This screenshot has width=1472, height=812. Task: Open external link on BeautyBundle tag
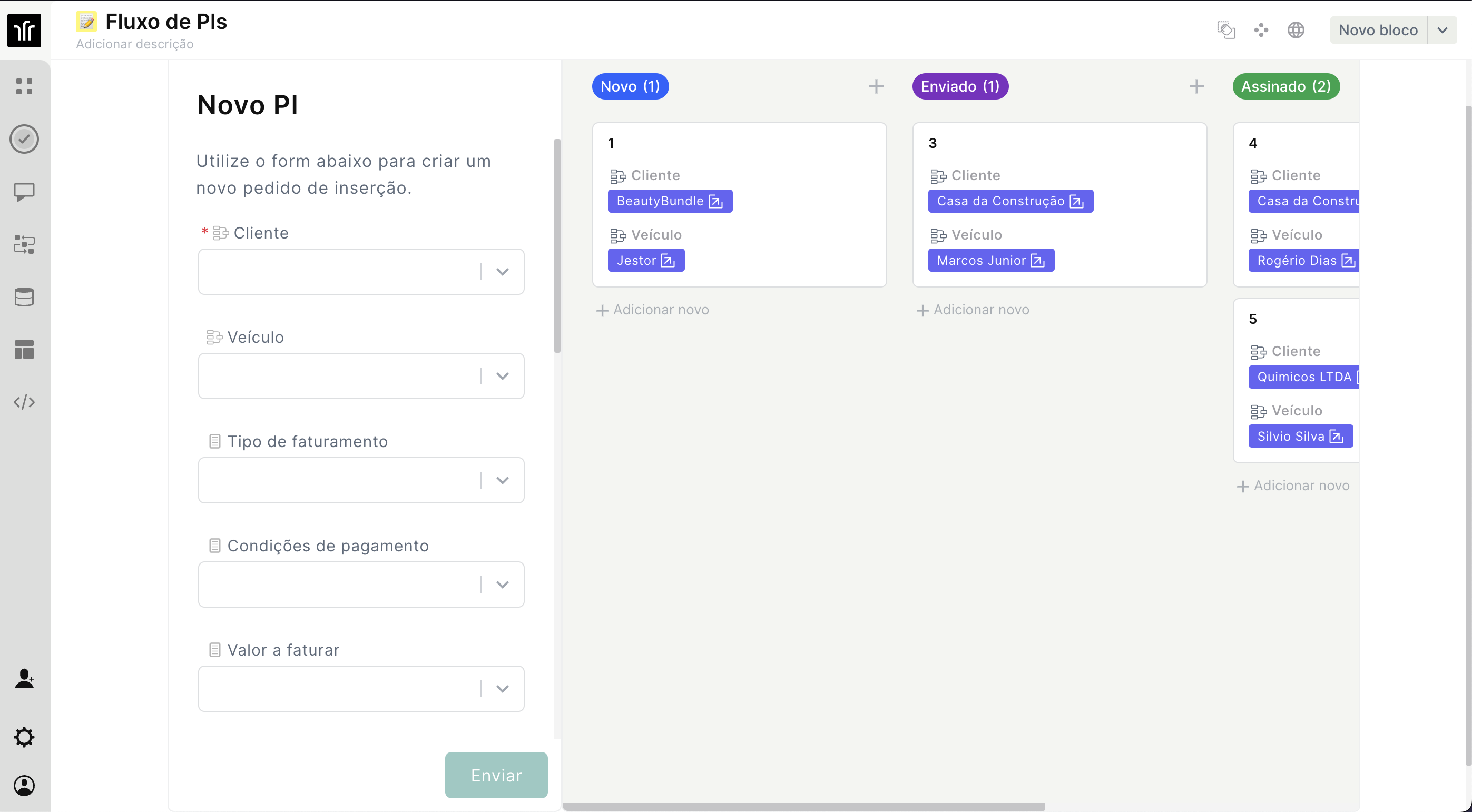(715, 202)
